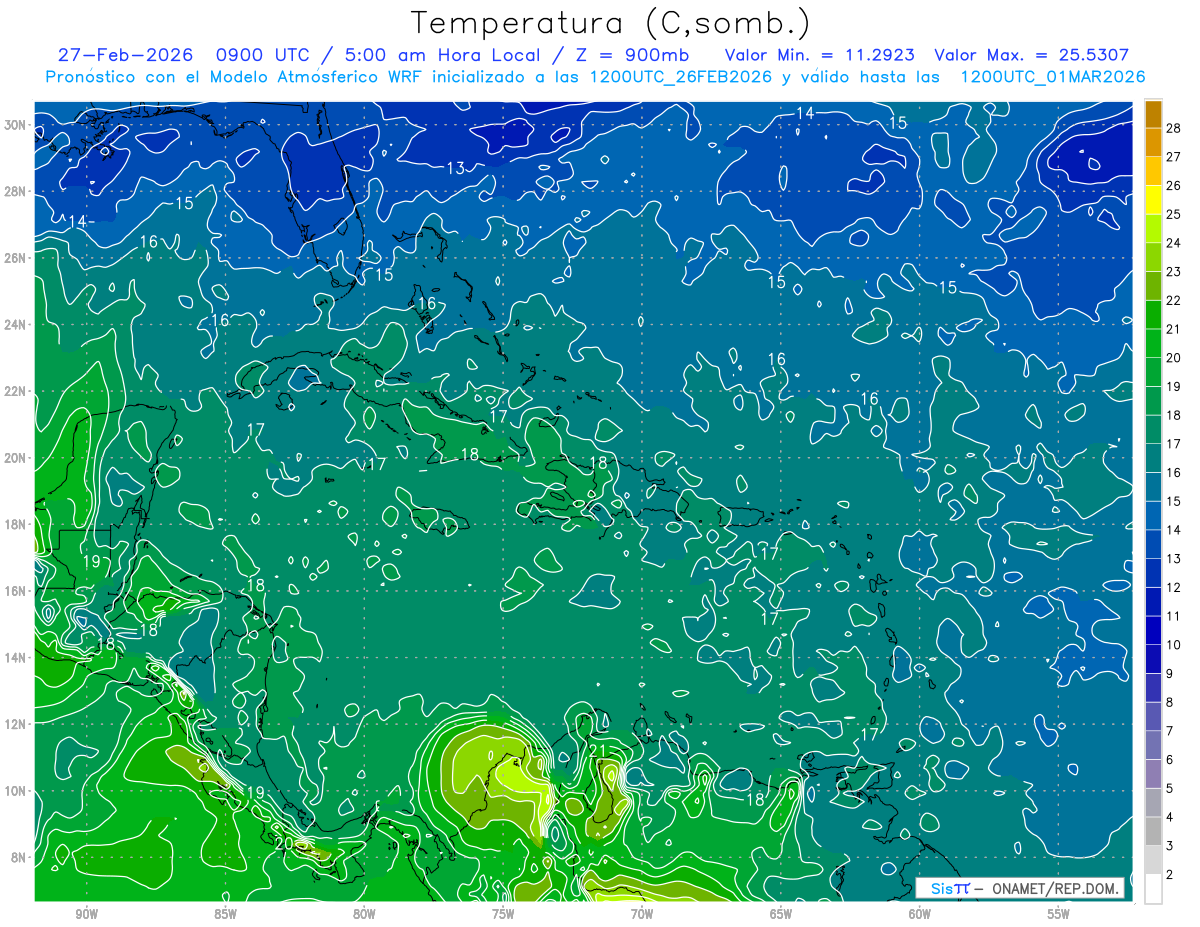Click the 24N latitude axis label
The height and width of the screenshot is (927, 1200).
15,325
